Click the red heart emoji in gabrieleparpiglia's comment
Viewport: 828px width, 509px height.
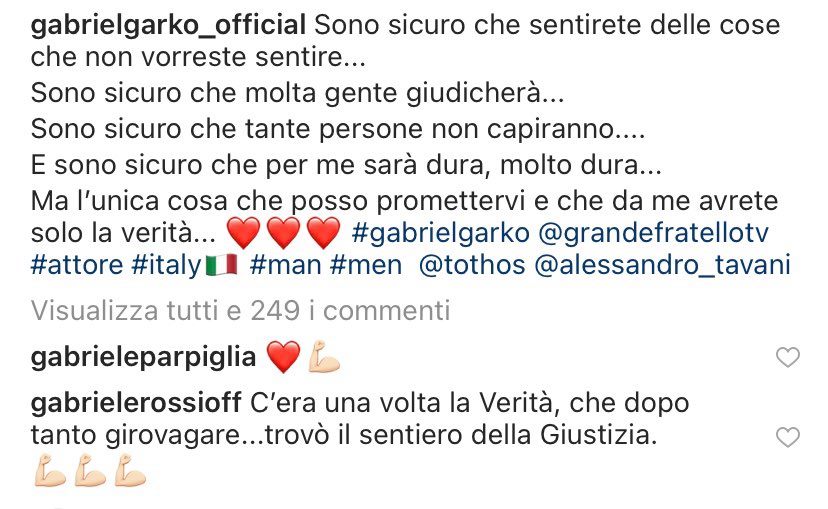tap(284, 357)
